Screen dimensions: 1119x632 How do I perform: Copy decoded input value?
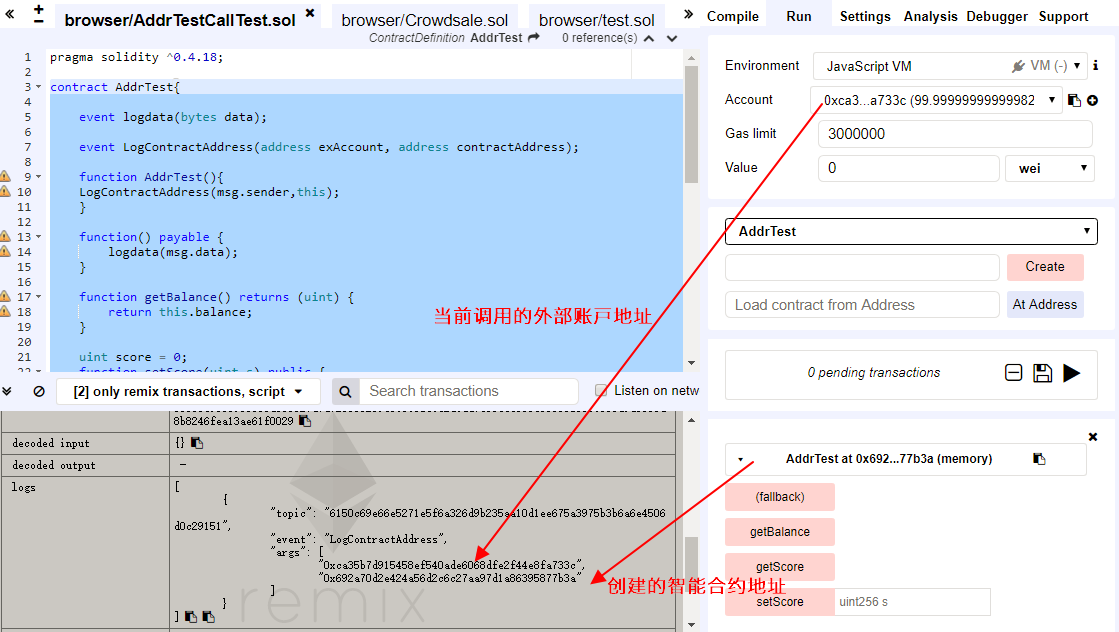tap(197, 443)
